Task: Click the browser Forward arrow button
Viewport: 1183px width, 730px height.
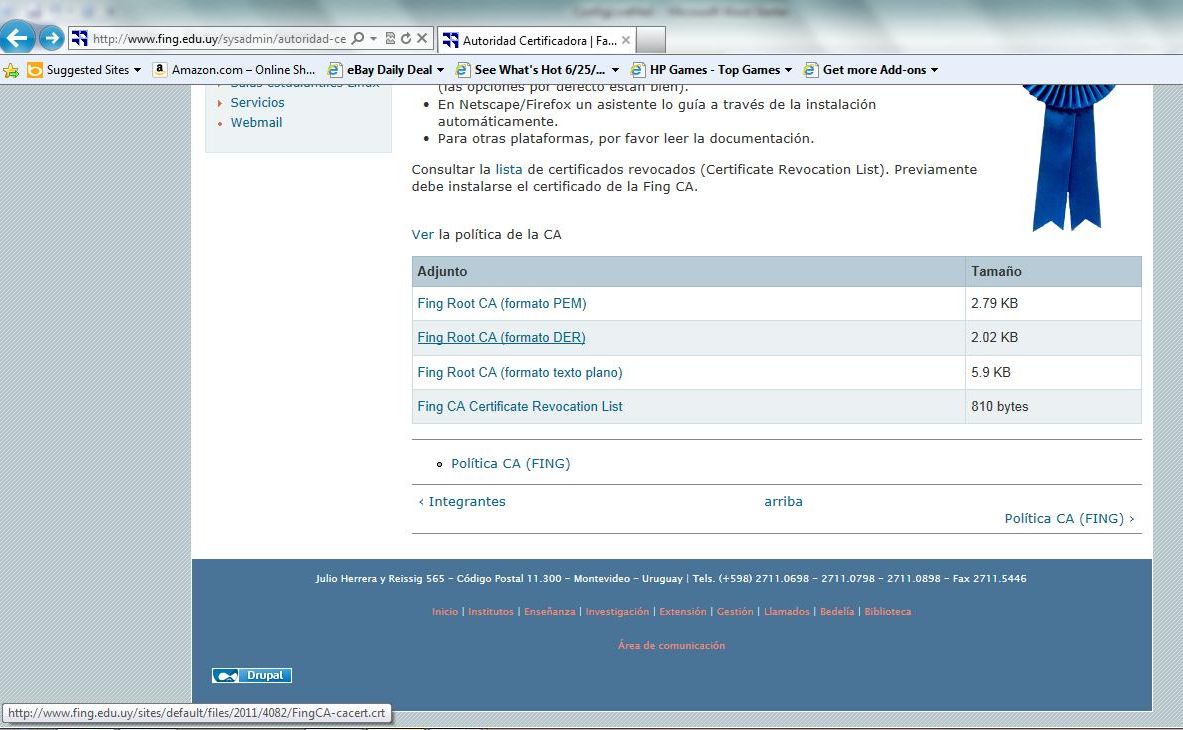Action: click(51, 39)
